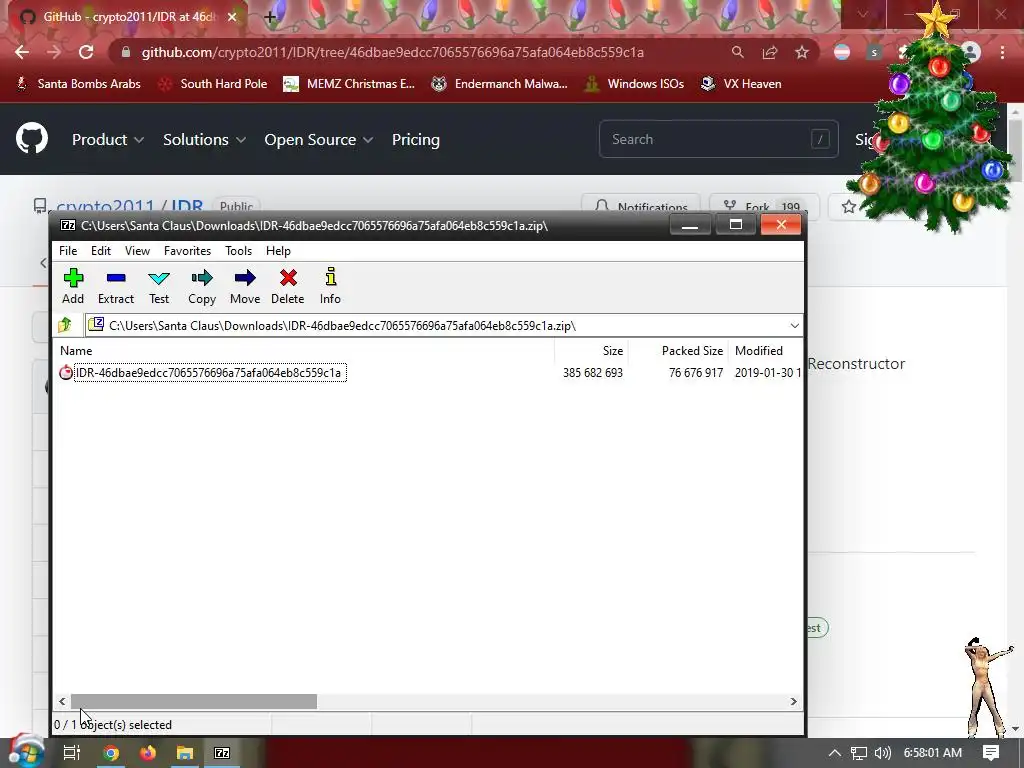Click the Copy toolbar icon in 7-Zip
1024x768 pixels.
click(x=202, y=286)
